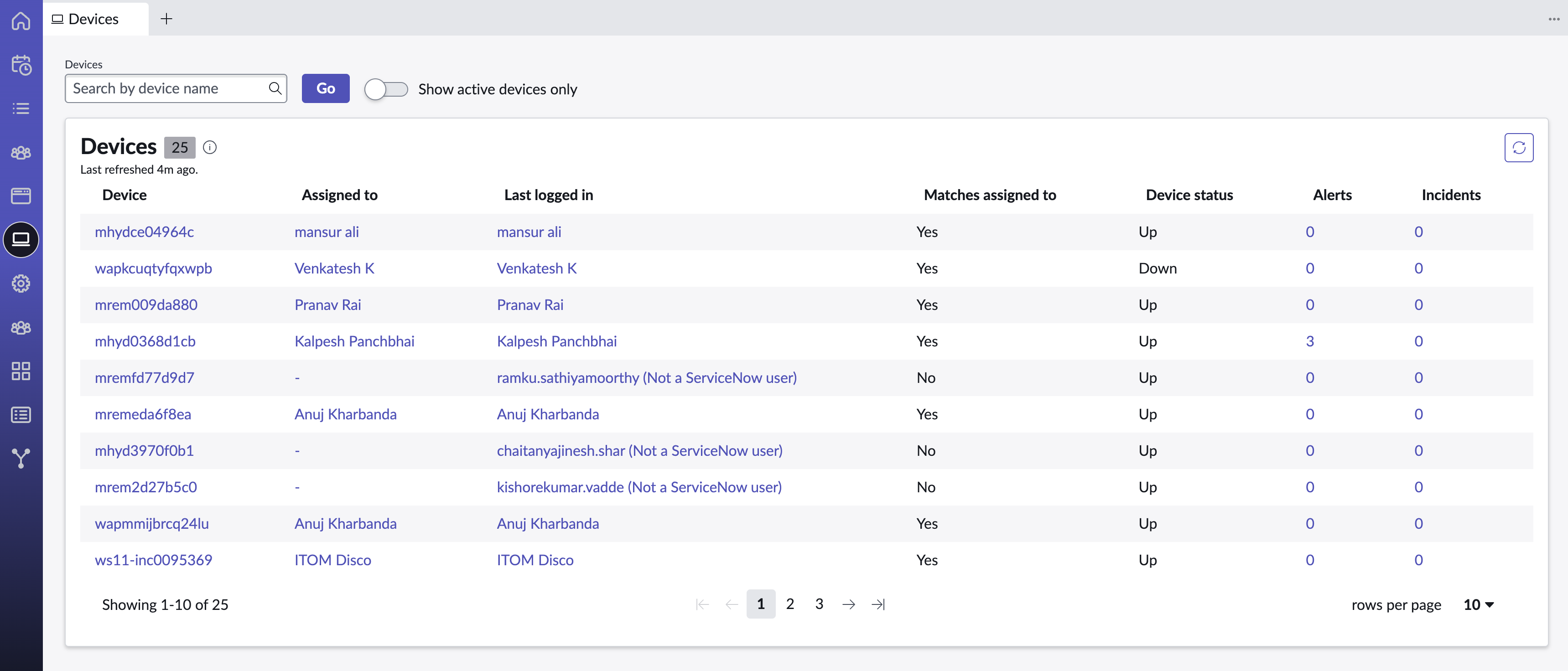Viewport: 1568px width, 671px height.
Task: Click the Matches assigned to column header
Action: [x=990, y=195]
